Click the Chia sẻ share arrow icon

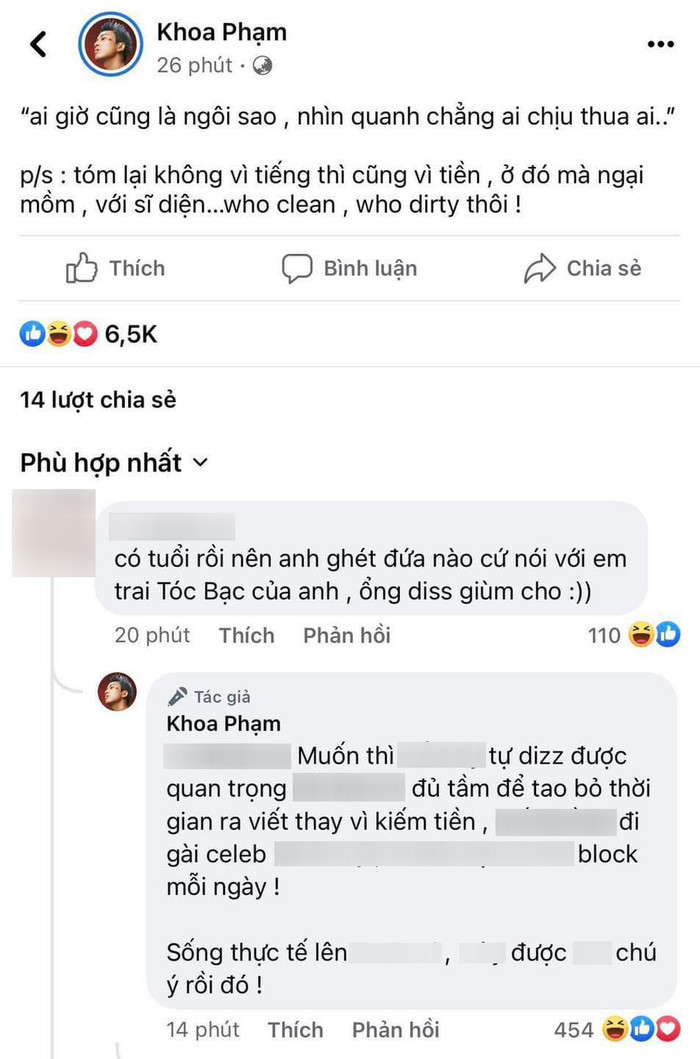tap(541, 268)
